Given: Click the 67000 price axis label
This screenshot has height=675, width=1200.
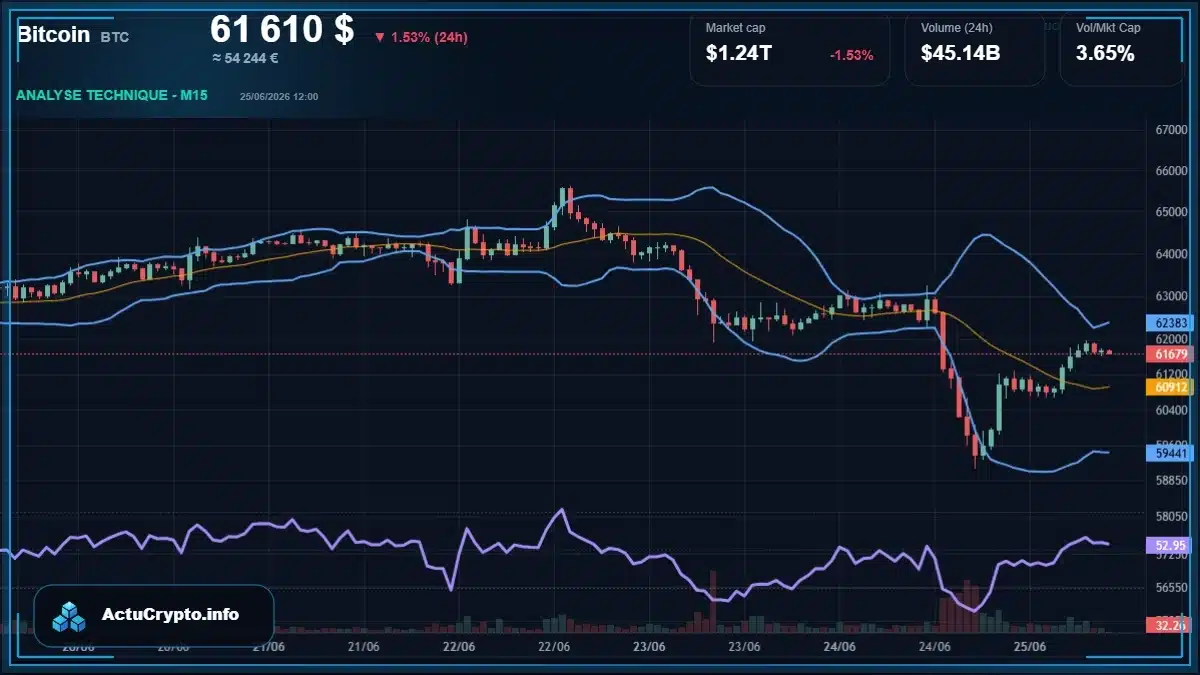Looking at the screenshot, I should [x=1170, y=130].
